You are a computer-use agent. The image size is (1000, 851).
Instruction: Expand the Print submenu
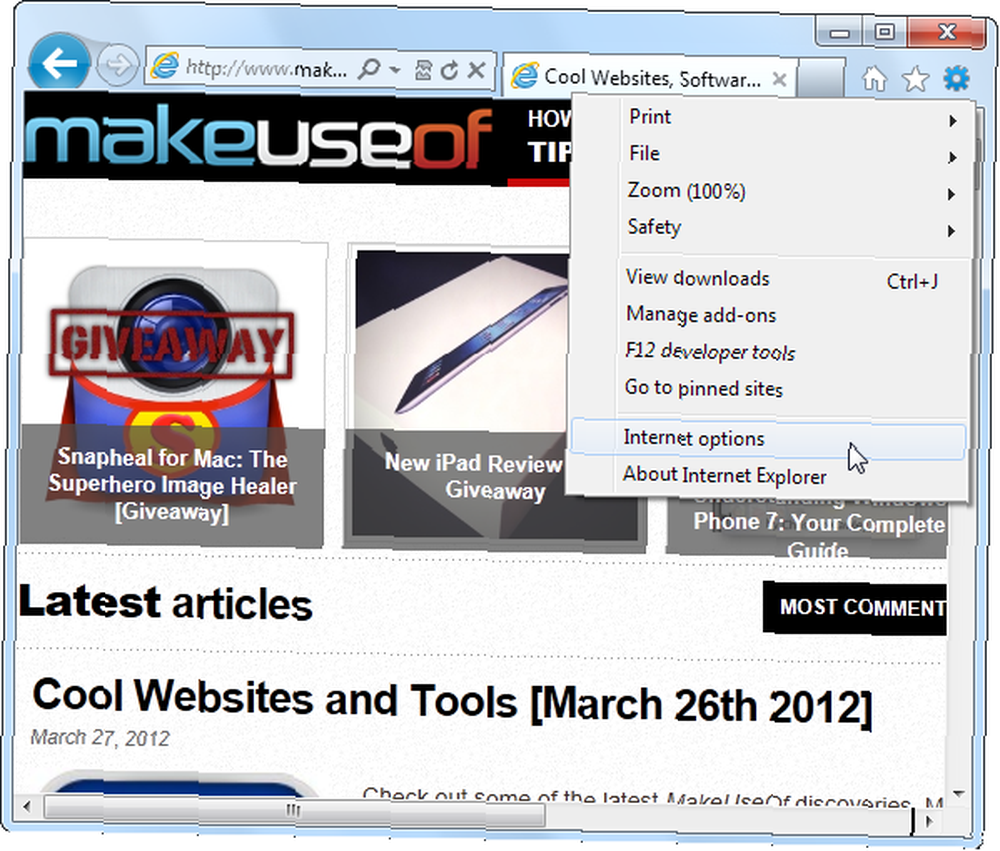coord(772,117)
